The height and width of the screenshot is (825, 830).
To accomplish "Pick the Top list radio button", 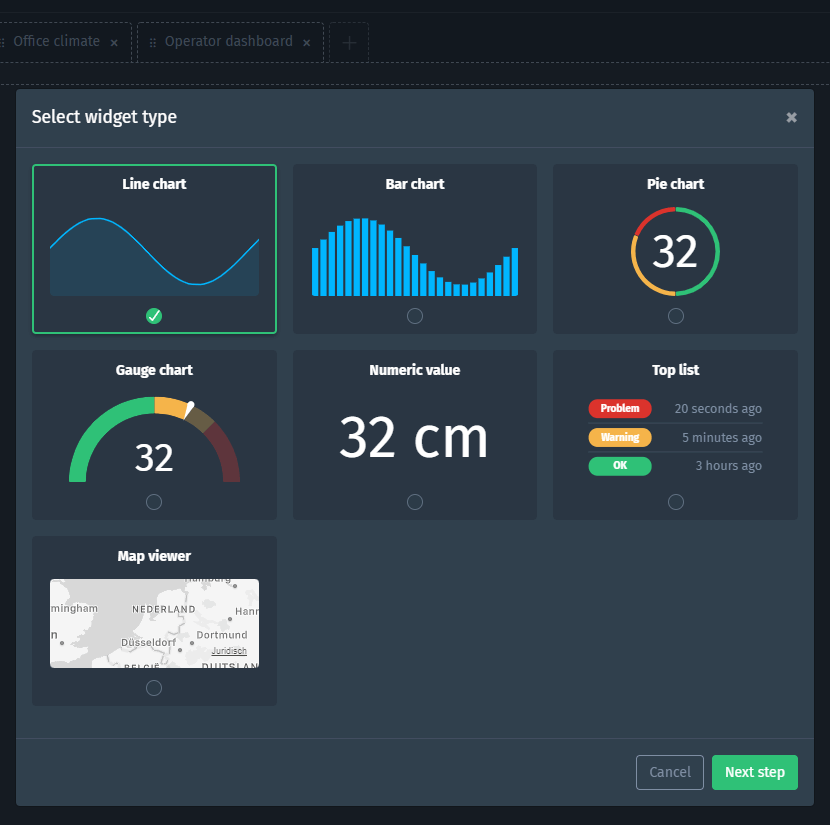I will coord(675,501).
